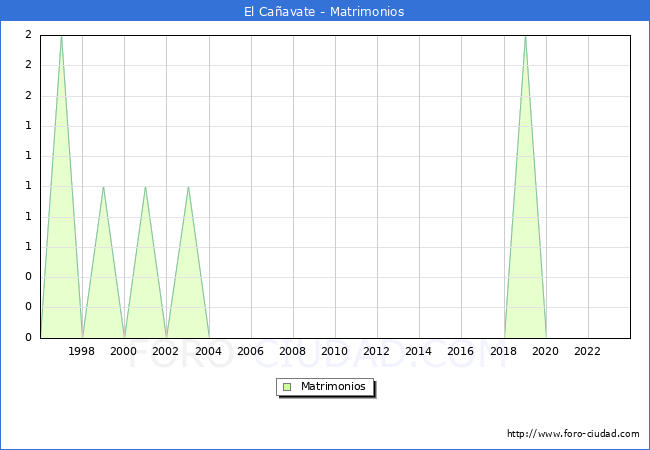This screenshot has width=650, height=450.
Task: Click the 2014 x-axis label
Action: [x=418, y=351]
